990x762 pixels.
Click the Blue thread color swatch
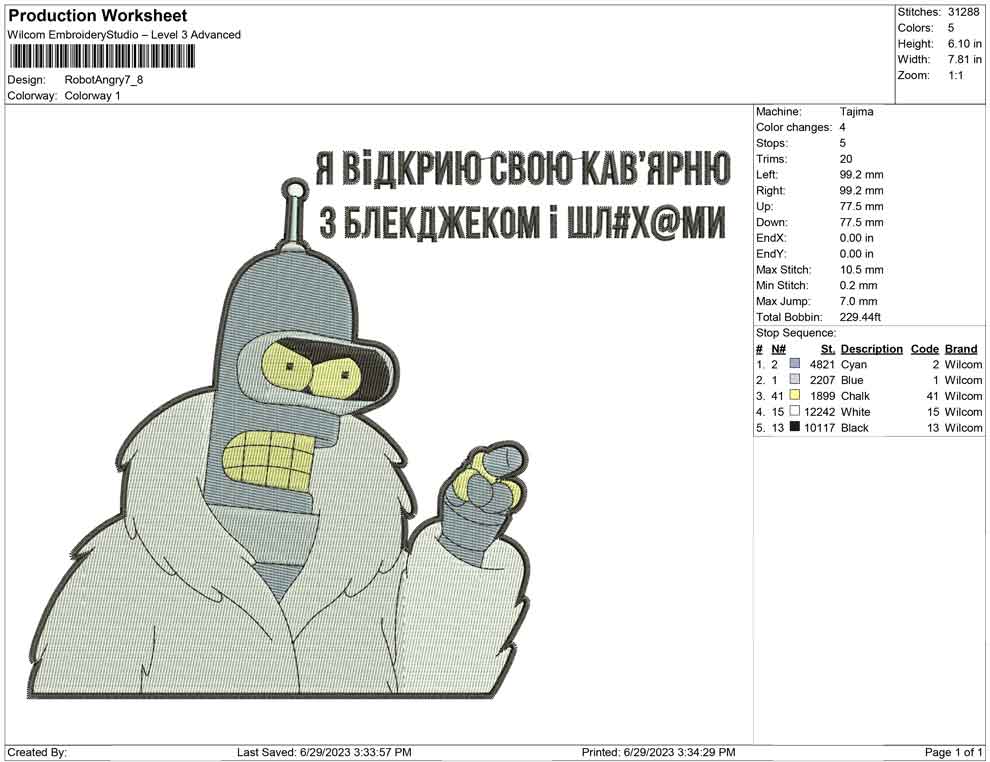(795, 379)
